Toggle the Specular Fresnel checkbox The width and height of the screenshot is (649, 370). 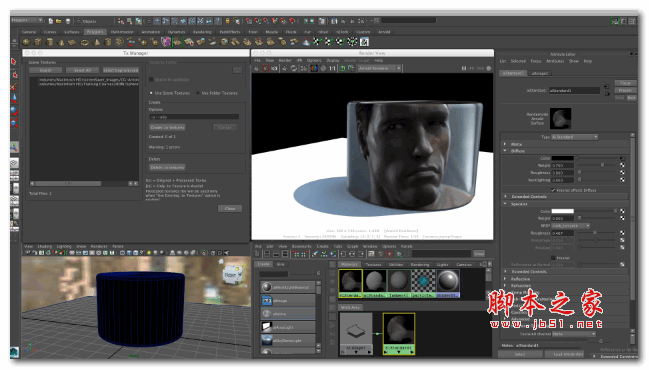coord(553,258)
